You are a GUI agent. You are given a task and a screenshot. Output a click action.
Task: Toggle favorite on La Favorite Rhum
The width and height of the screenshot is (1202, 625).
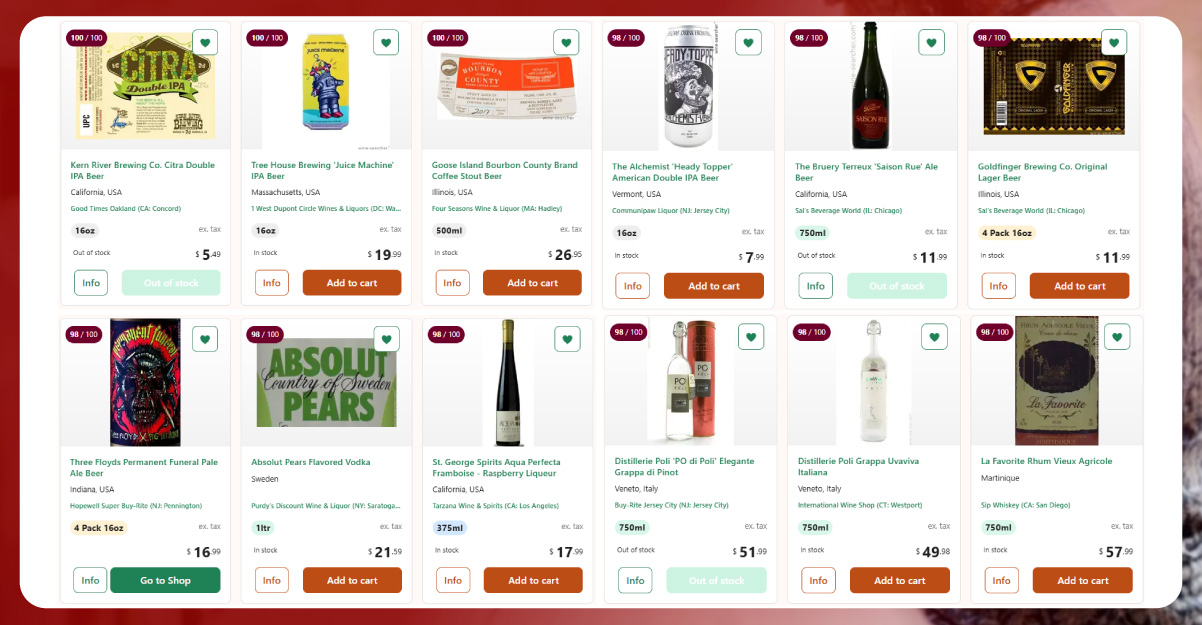pos(1116,337)
